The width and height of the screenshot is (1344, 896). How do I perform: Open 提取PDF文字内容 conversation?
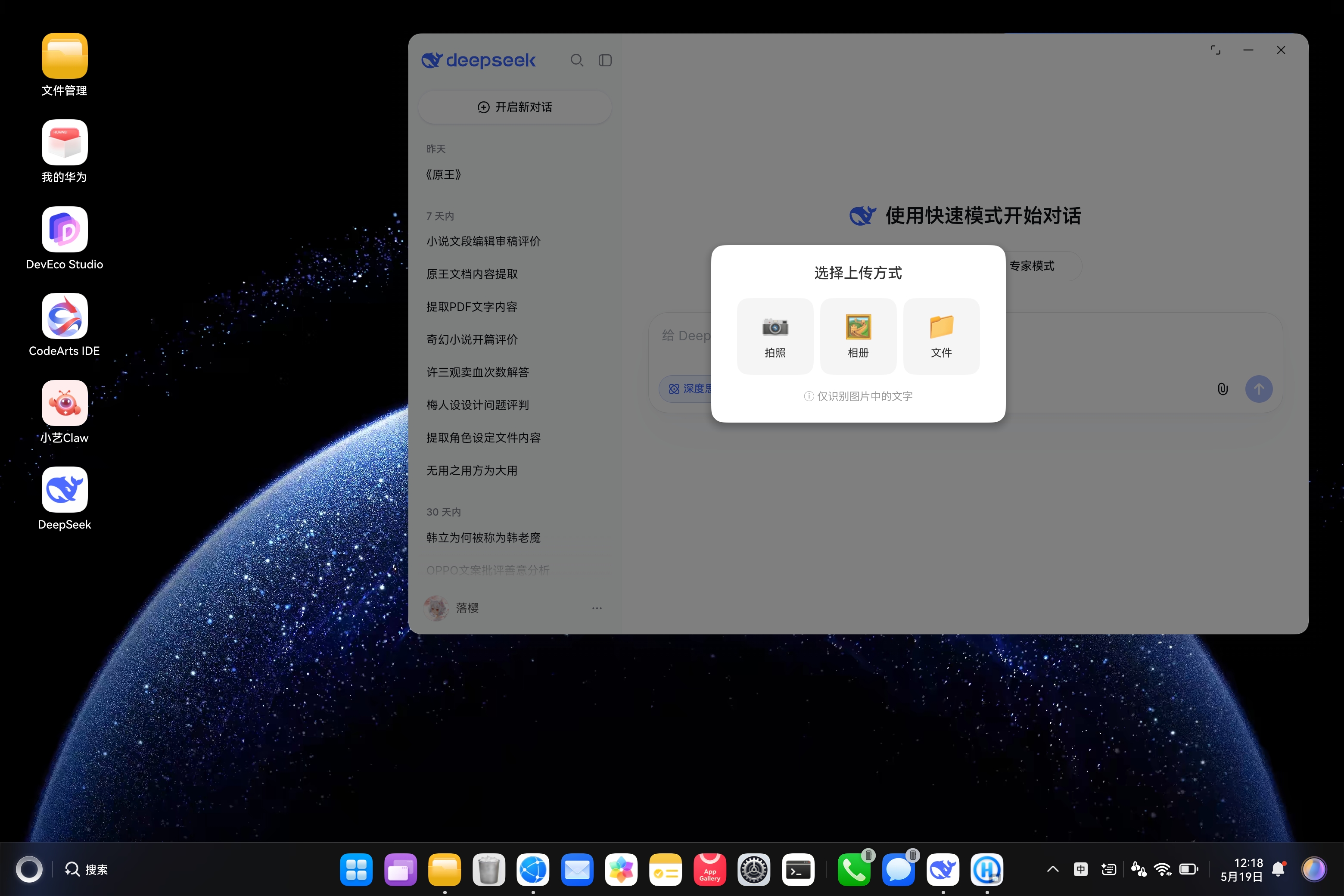tap(515, 307)
